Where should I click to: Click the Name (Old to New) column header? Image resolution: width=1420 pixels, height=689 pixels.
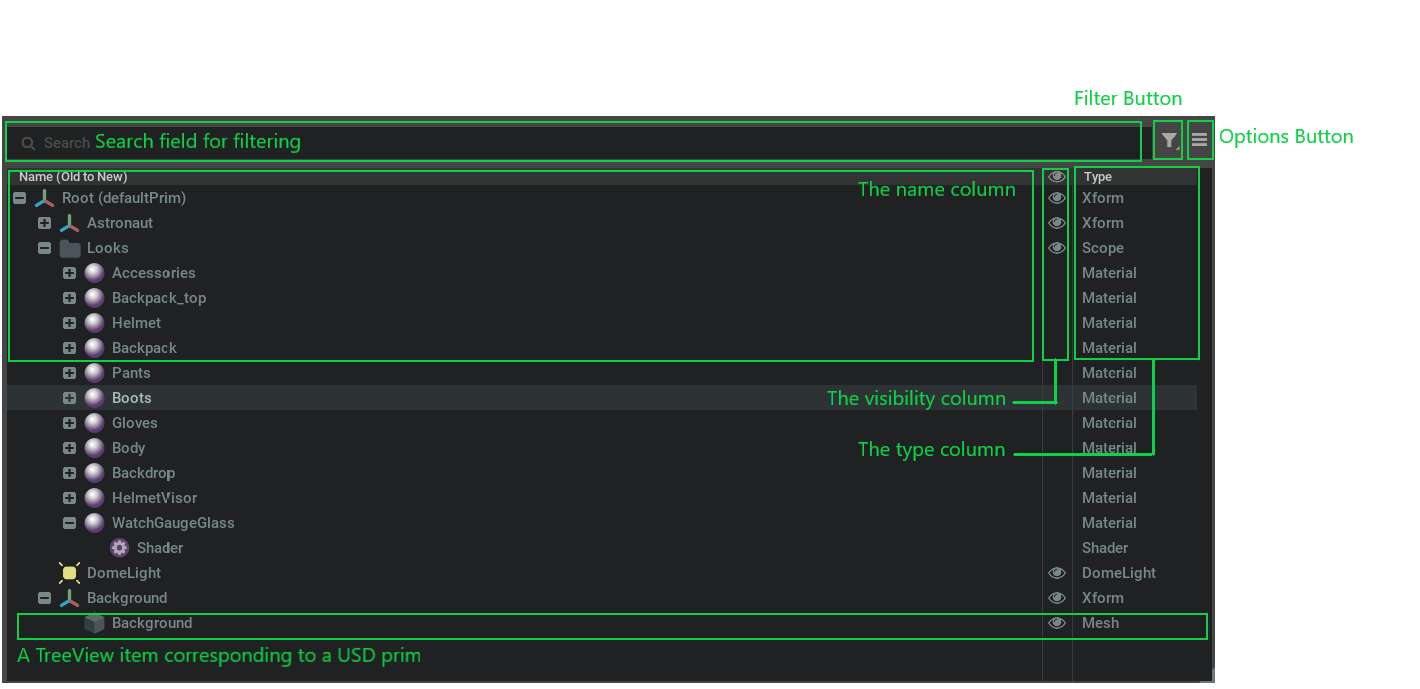(73, 177)
